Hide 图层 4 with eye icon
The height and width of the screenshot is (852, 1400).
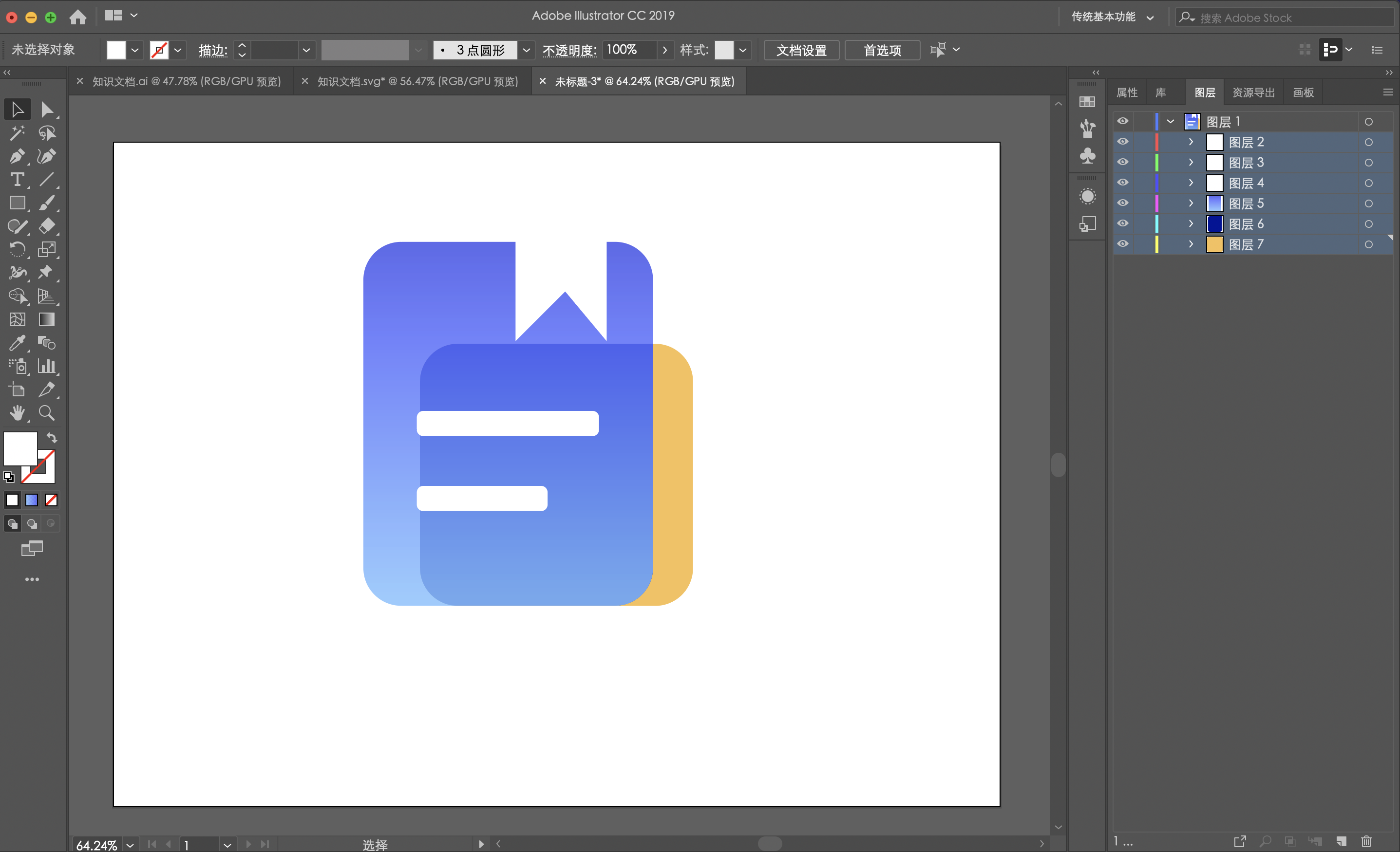click(x=1123, y=182)
